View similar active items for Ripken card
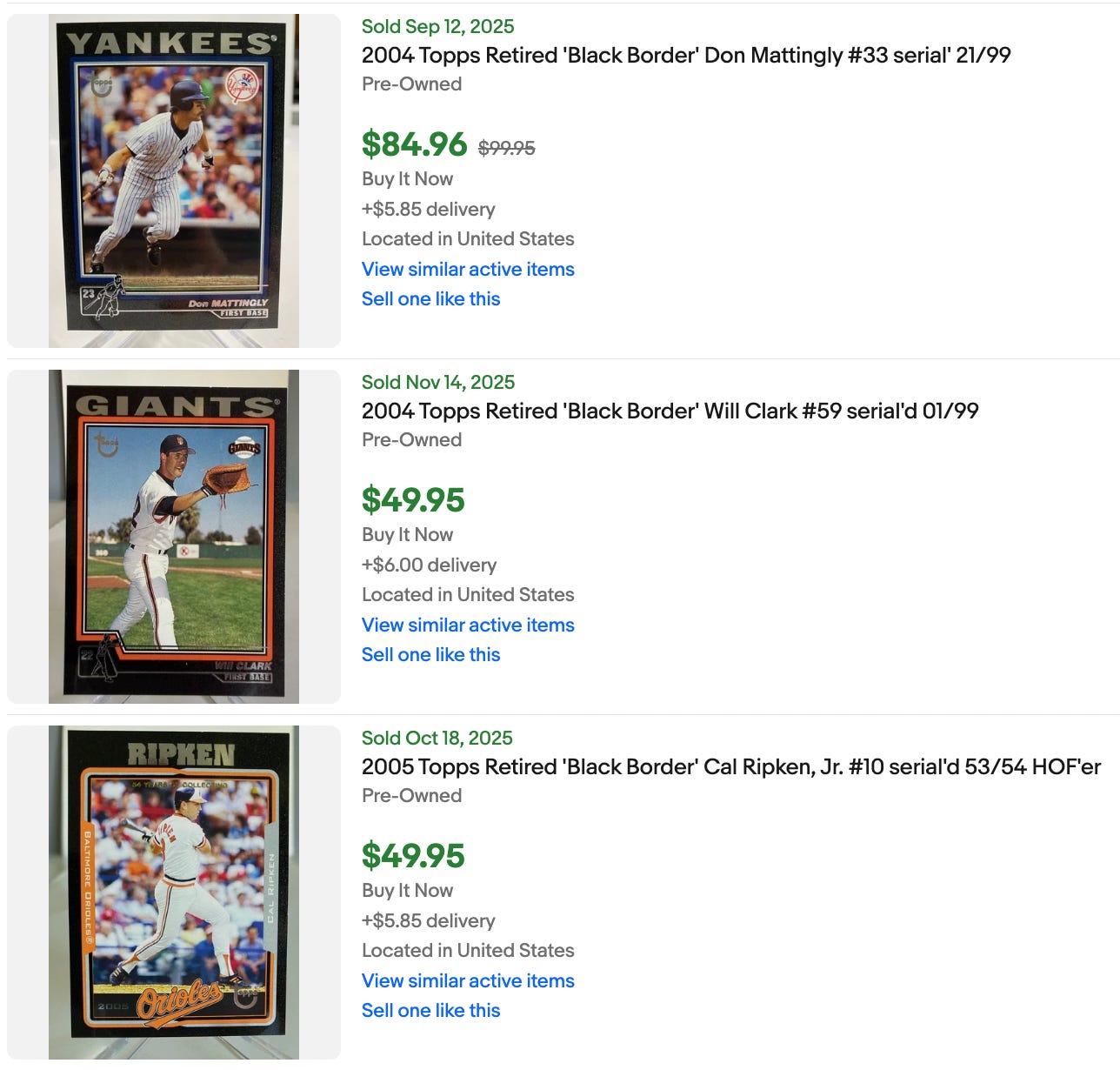Screen dimensions: 1120x1070 tap(468, 980)
